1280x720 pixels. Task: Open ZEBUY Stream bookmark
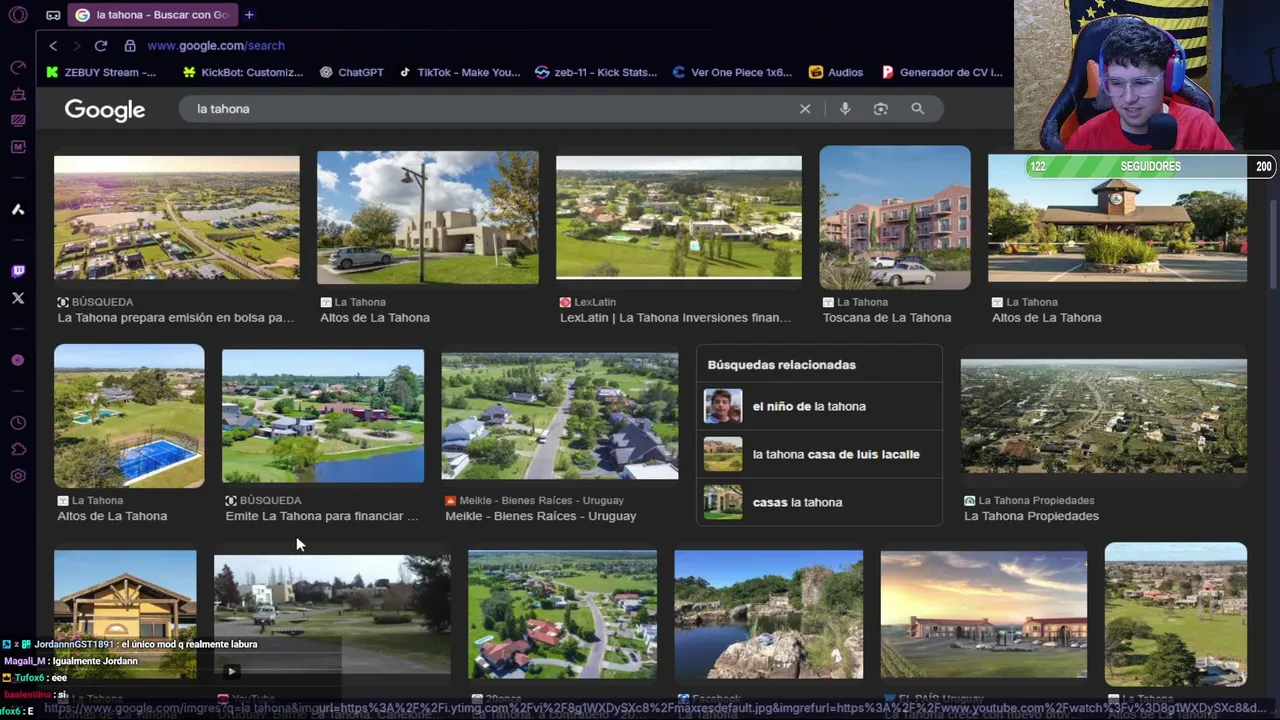click(101, 72)
